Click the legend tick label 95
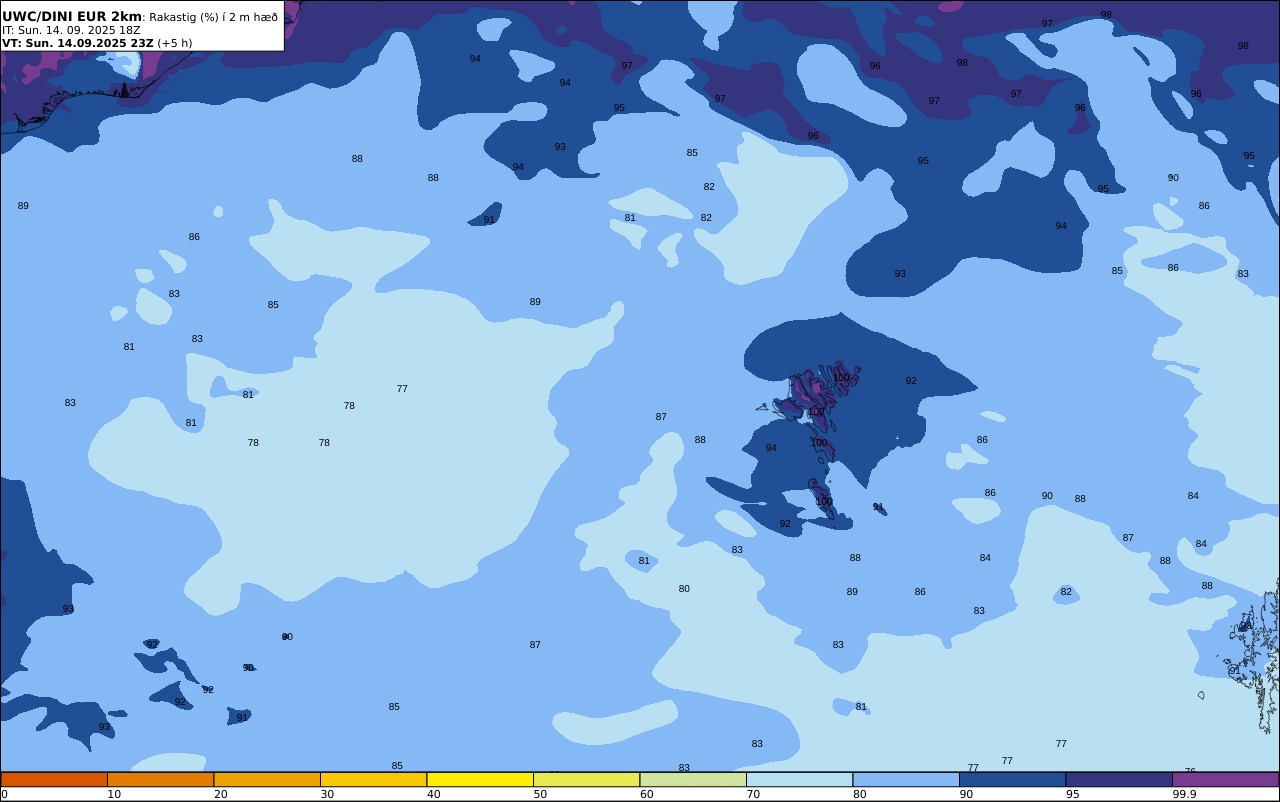This screenshot has width=1280, height=802. (x=1072, y=794)
